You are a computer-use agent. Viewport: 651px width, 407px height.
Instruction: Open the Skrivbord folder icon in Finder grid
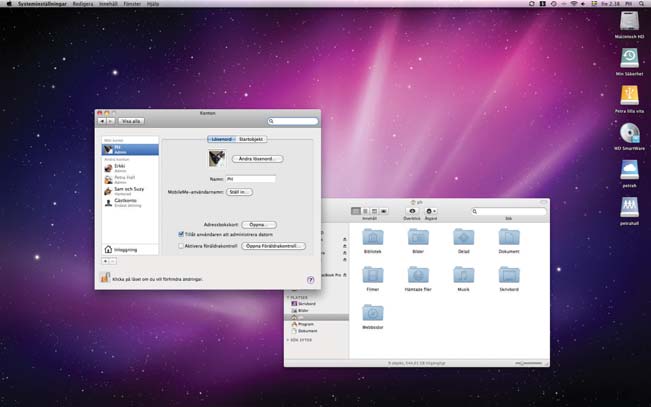pyautogui.click(x=509, y=275)
